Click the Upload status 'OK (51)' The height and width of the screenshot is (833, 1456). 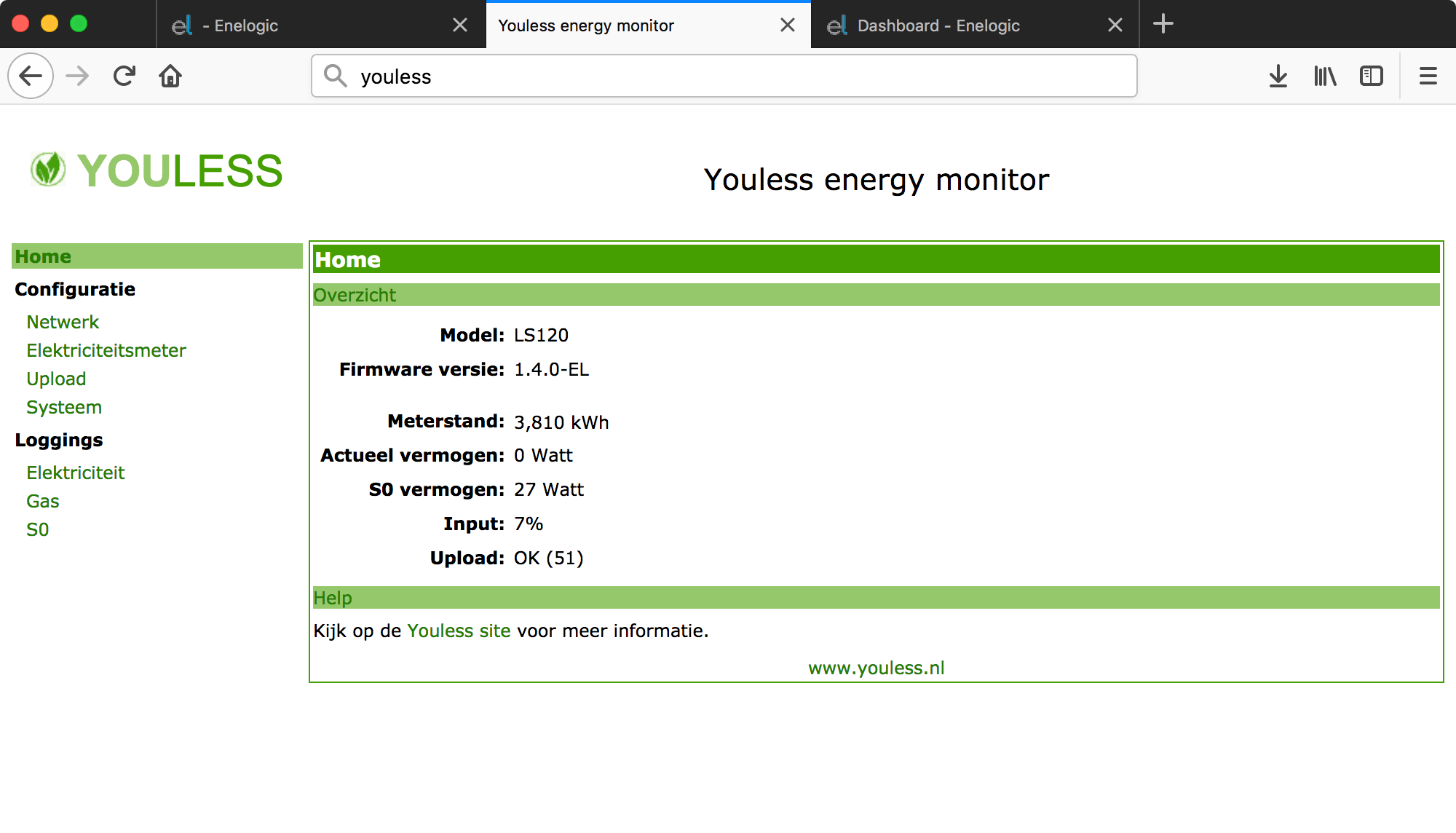tap(549, 558)
